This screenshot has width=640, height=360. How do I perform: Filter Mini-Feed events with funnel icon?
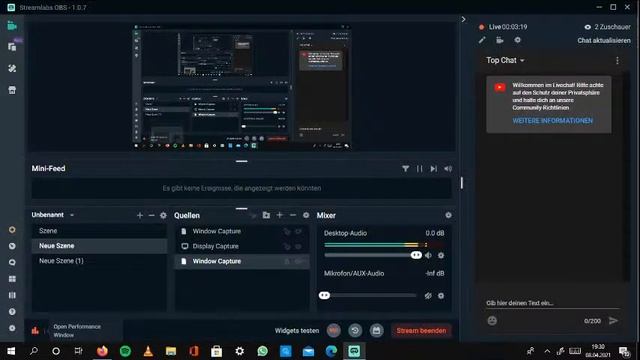(405, 169)
